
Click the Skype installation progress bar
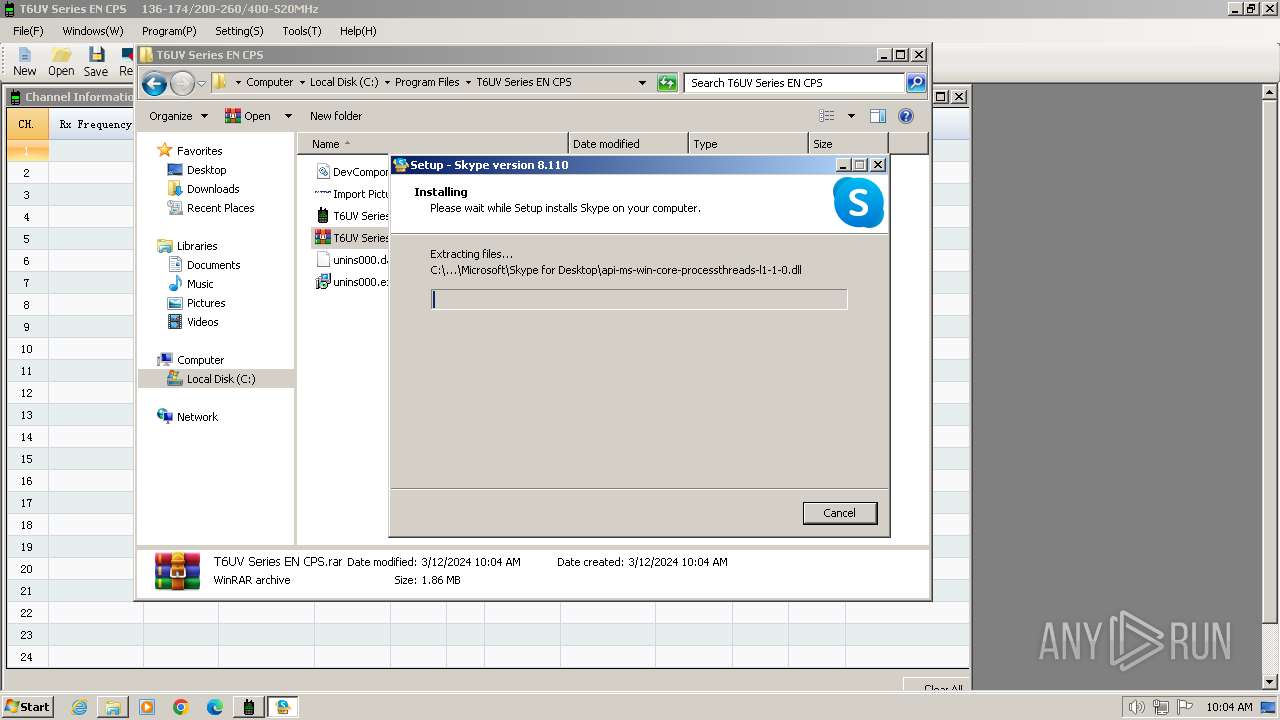[639, 299]
